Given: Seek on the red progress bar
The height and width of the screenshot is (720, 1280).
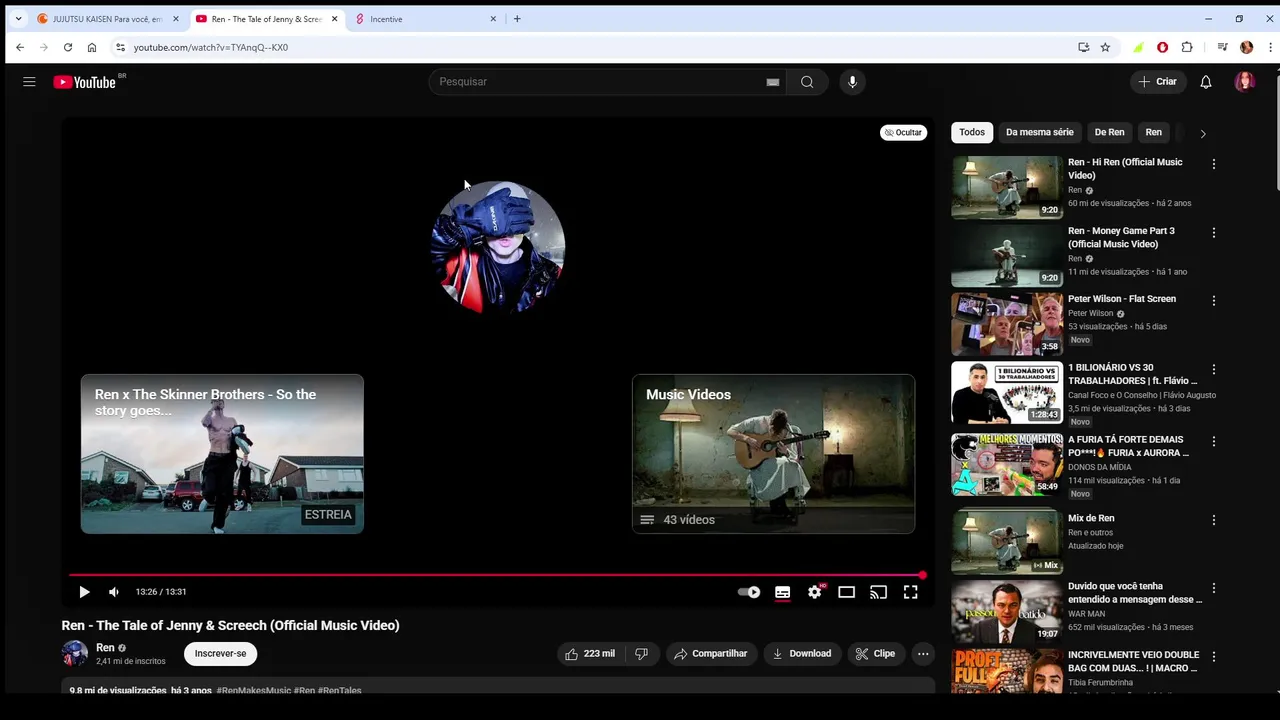Looking at the screenshot, I should click(497, 575).
